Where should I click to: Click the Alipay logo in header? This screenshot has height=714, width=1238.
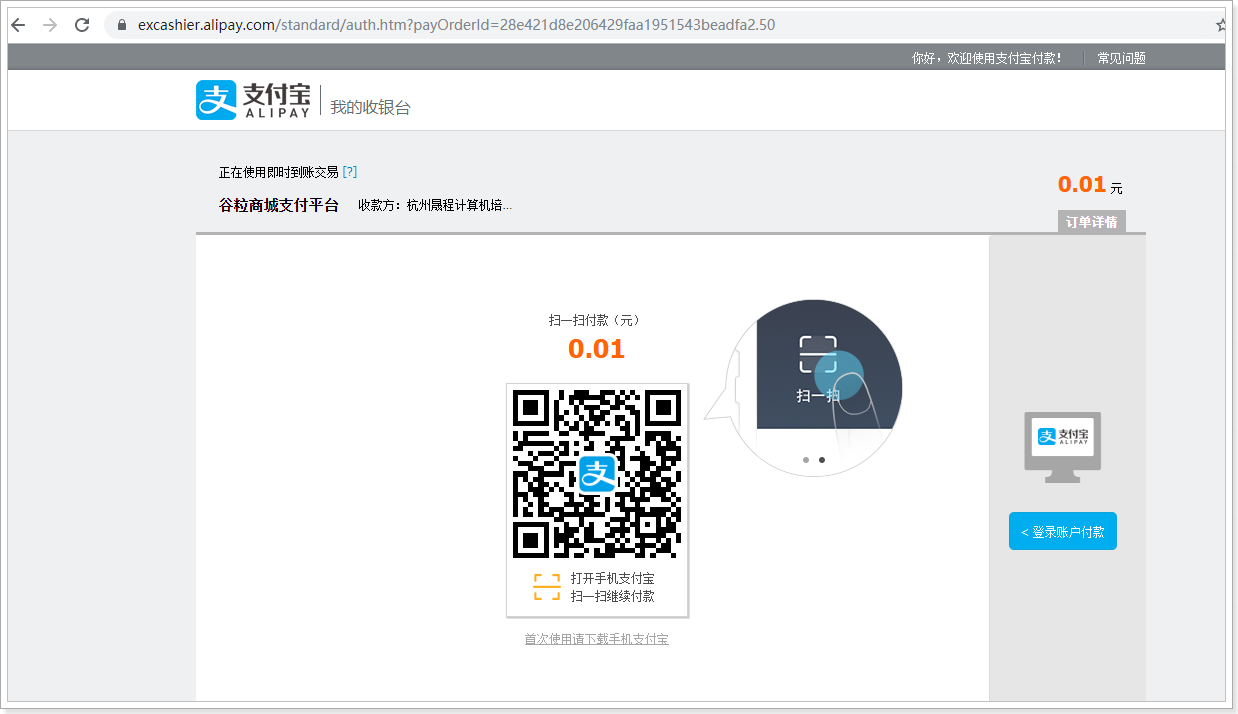[x=254, y=100]
